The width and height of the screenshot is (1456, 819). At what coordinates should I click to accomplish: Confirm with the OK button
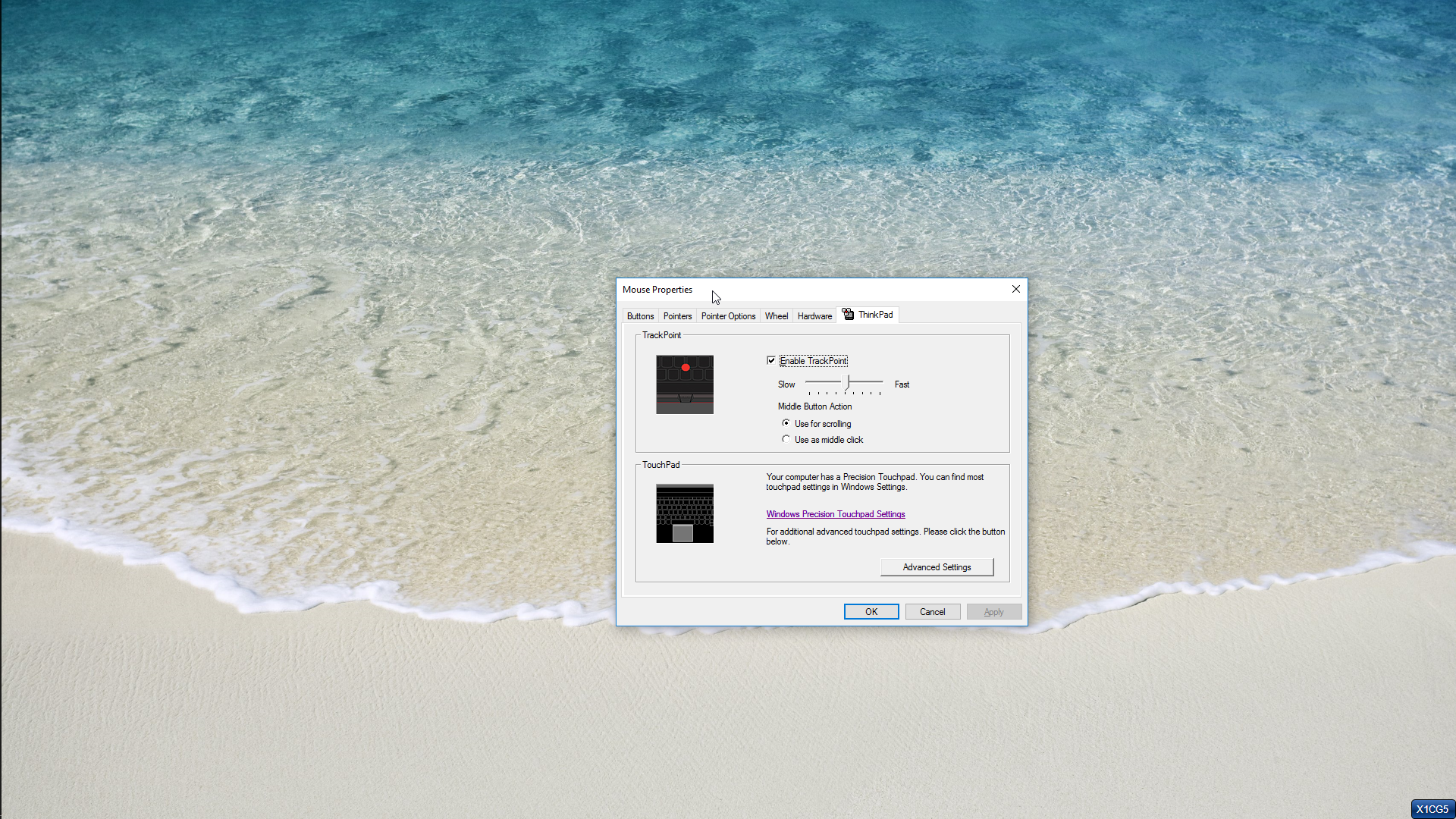pyautogui.click(x=871, y=612)
